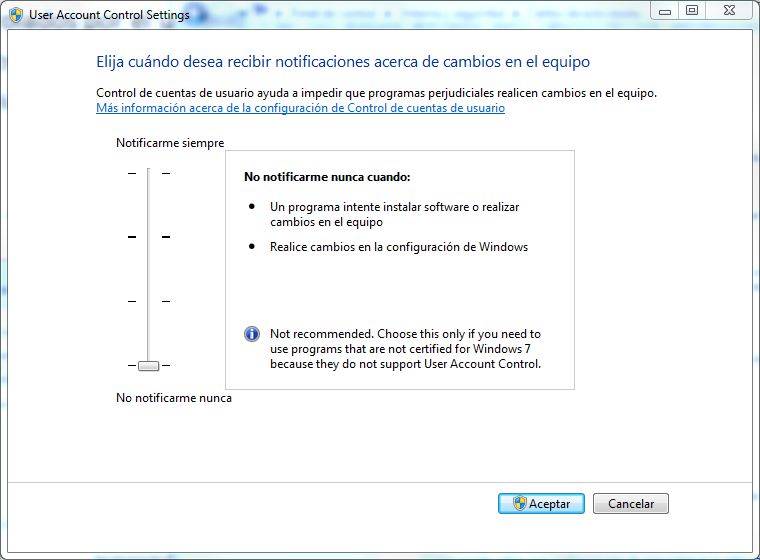Image resolution: width=760 pixels, height=560 pixels.
Task: Click the 'Notificarme siempre' label
Action: (x=170, y=143)
